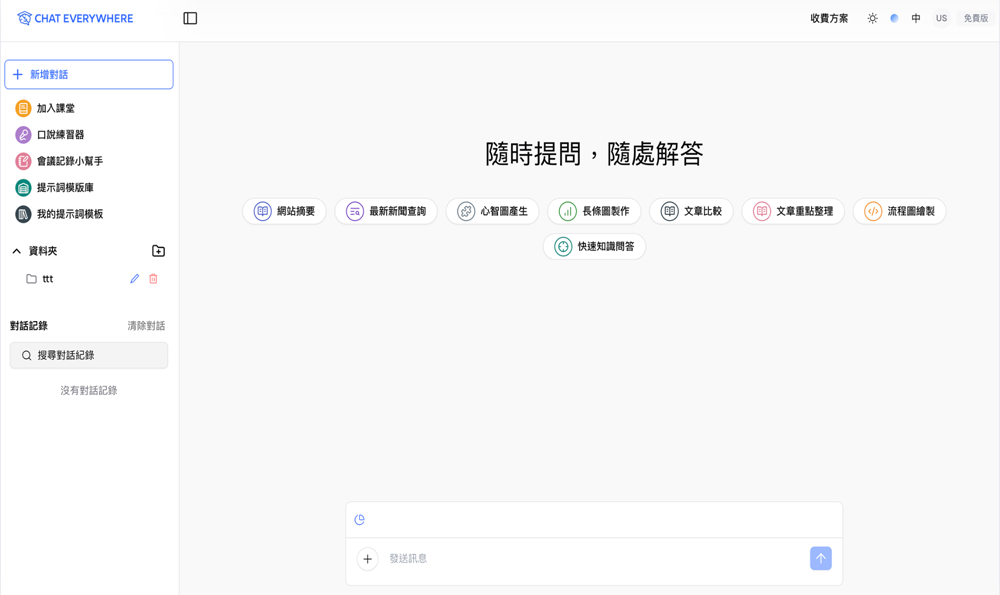1000x595 pixels.
Task: Click the pencil icon to rename ttt
Action: 135,279
